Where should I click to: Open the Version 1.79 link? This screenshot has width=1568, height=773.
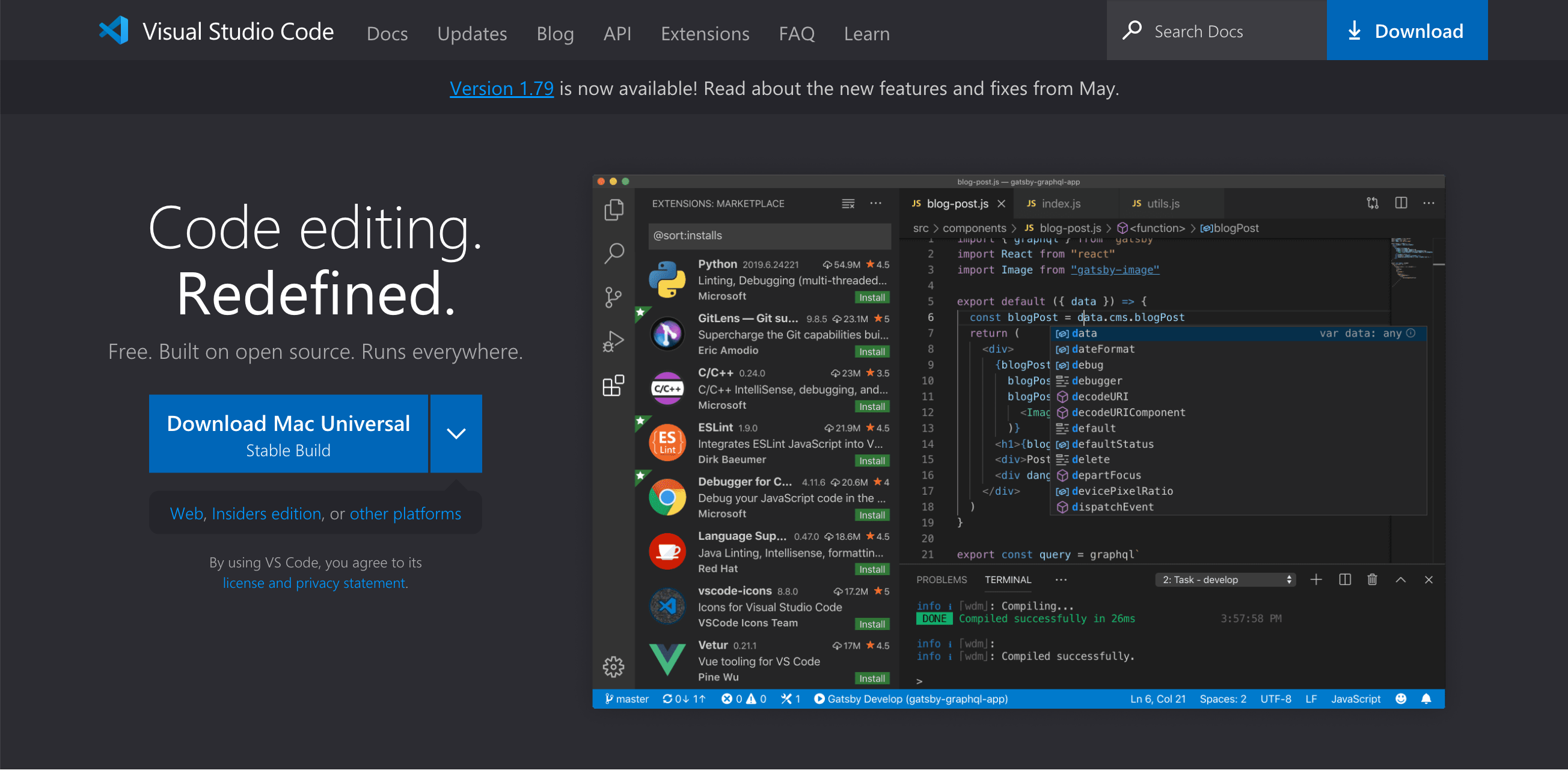click(x=501, y=89)
